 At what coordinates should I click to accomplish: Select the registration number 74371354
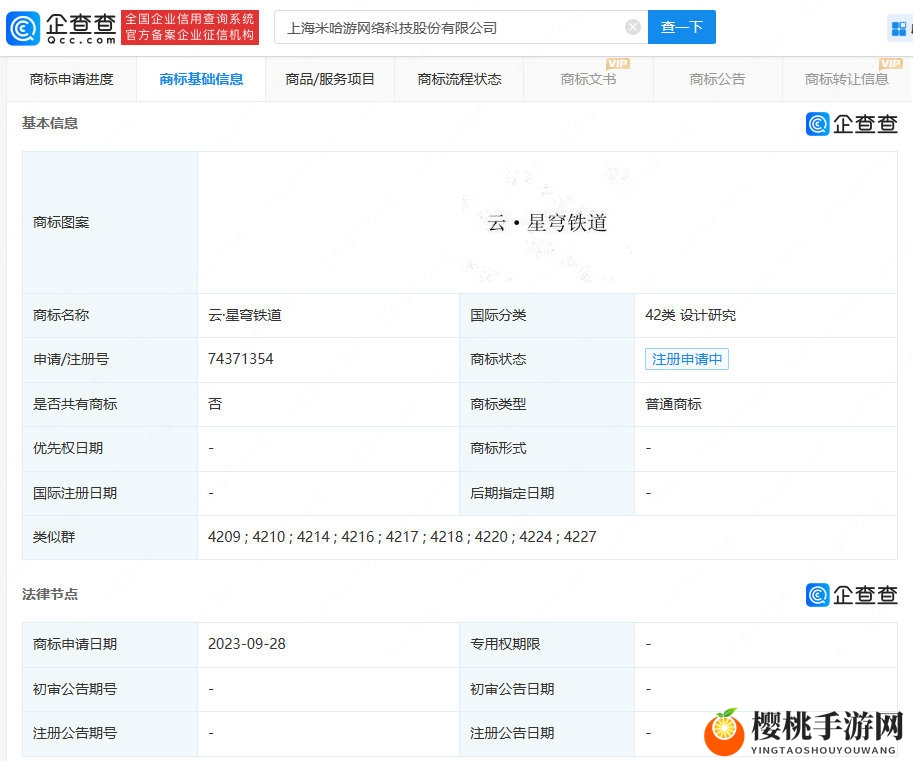pos(240,359)
